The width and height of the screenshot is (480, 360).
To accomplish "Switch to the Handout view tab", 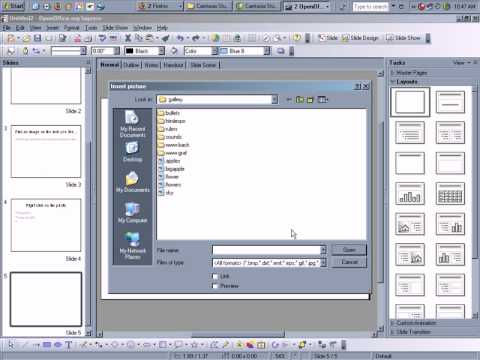I will (173, 65).
